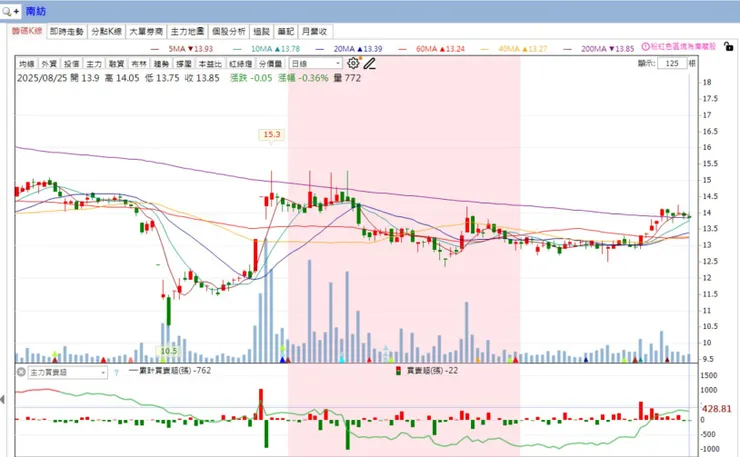Click the 200MA 13.85 legend

[599, 49]
